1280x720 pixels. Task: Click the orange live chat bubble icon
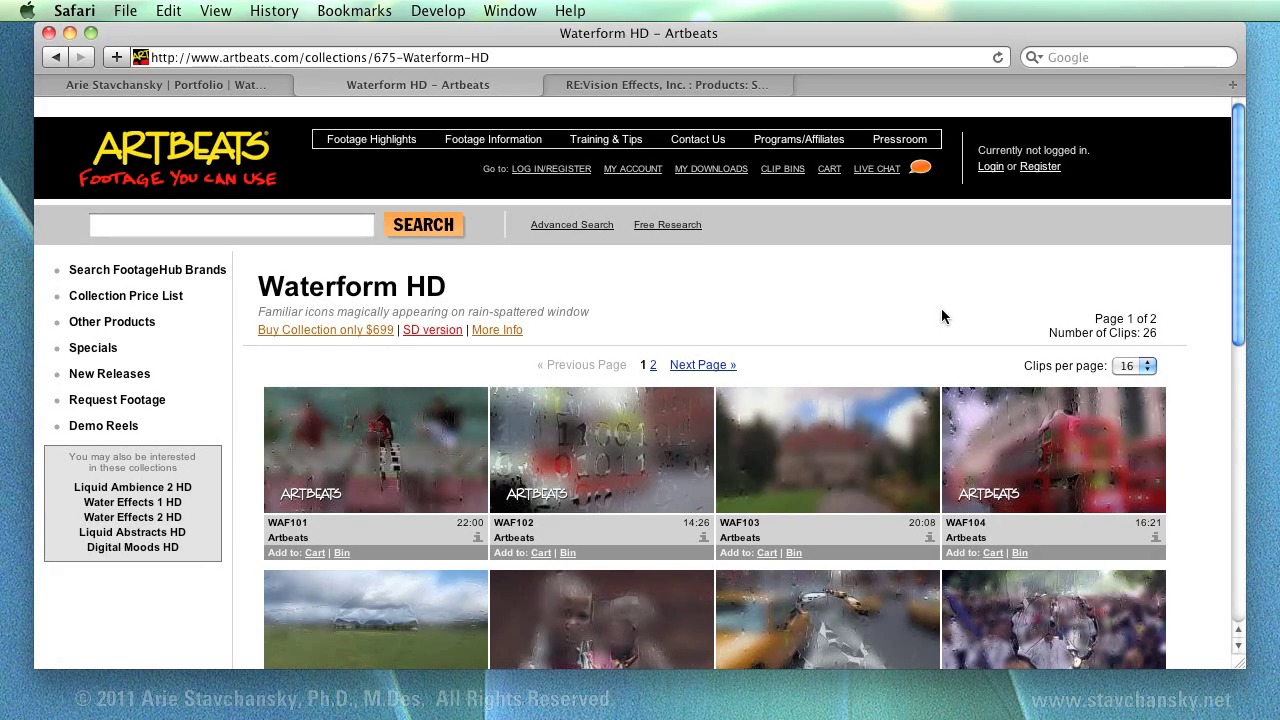pos(921,168)
